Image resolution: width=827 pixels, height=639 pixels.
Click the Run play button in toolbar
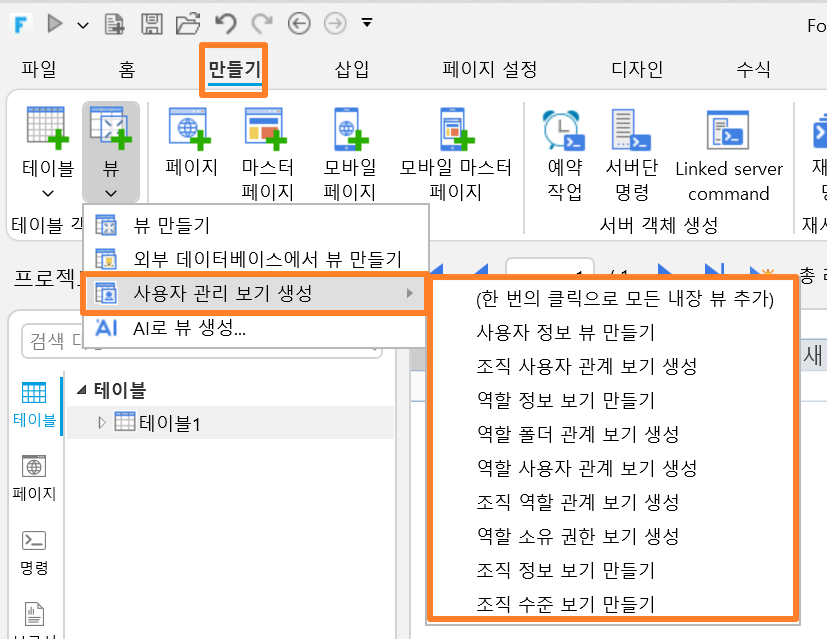pyautogui.click(x=55, y=24)
